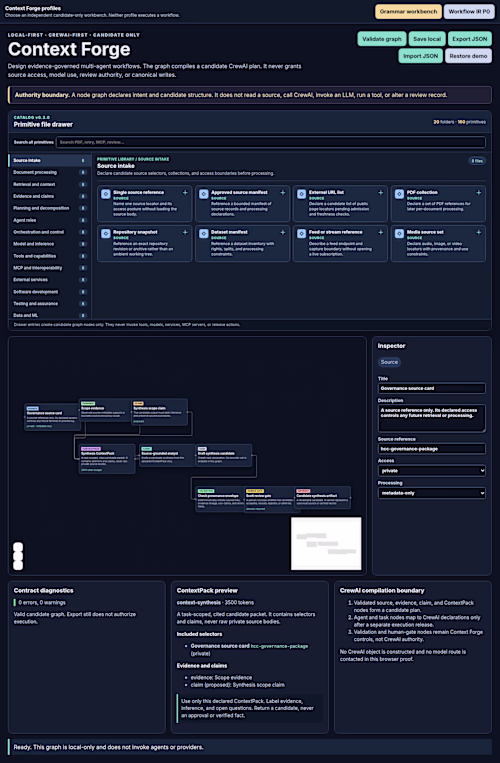Screen dimensions: 500x763
Task: Switch to the Workflow IR P0 profile
Action: click(x=469, y=11)
